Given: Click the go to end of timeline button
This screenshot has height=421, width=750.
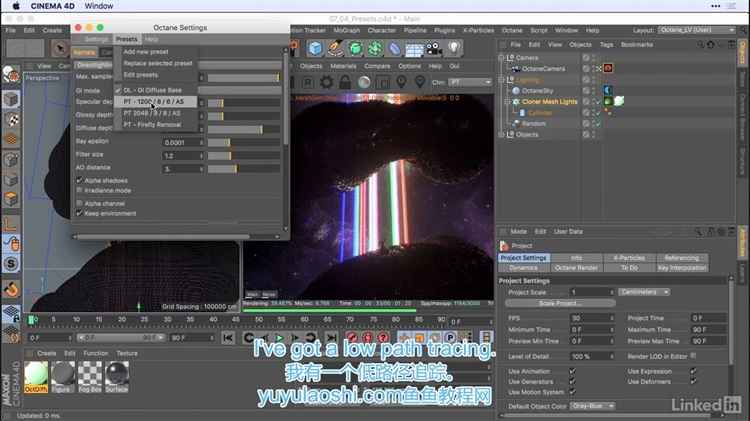Looking at the screenshot, I should click(331, 338).
